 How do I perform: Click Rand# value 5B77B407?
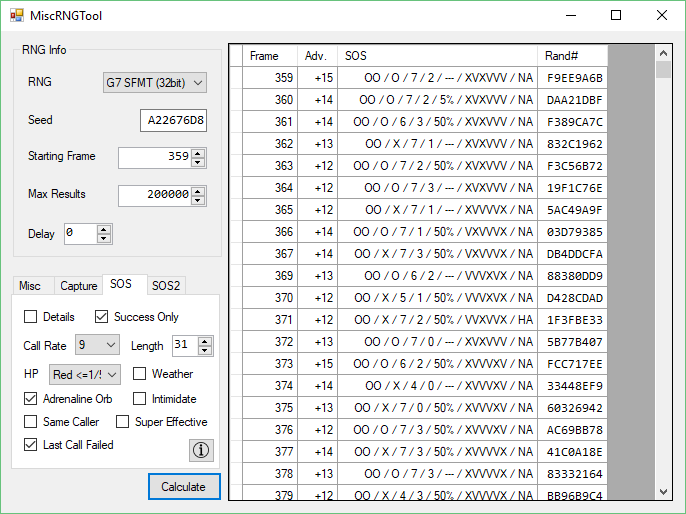click(x=573, y=342)
